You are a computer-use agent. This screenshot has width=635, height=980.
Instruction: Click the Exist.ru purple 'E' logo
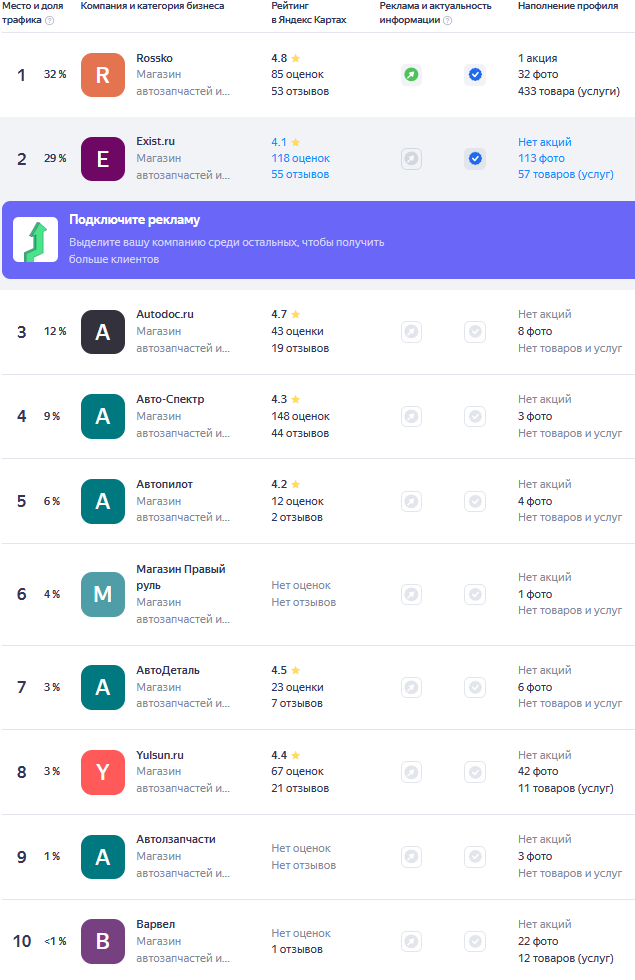click(x=103, y=159)
